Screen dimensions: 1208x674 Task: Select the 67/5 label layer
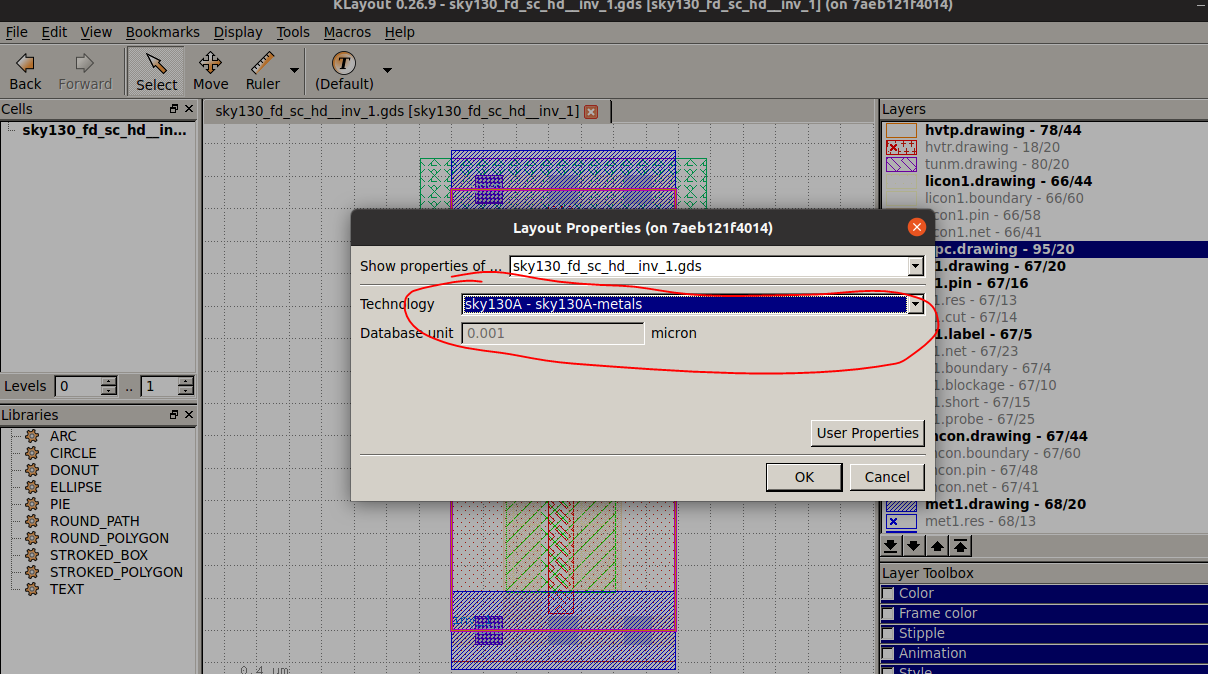pos(984,334)
